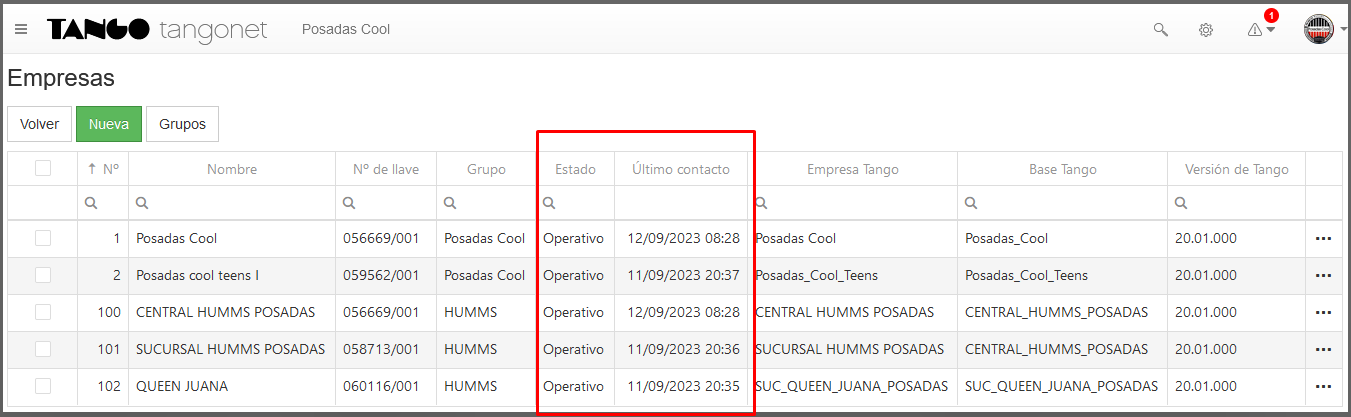Click HUMMS group in QUEEN JUANA row

pos(471,386)
